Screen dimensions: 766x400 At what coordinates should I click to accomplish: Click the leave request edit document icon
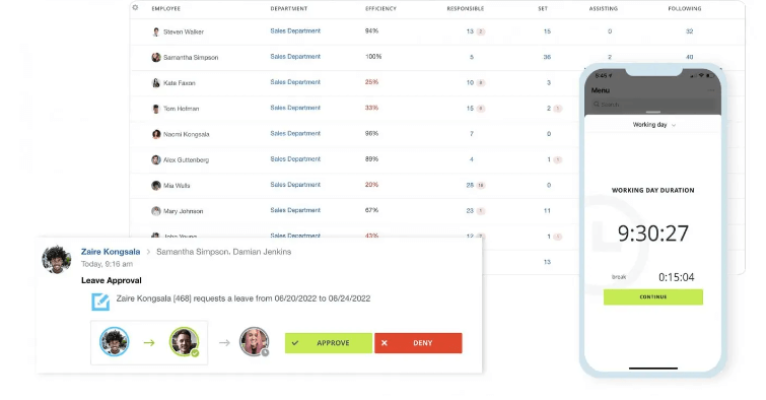100,301
